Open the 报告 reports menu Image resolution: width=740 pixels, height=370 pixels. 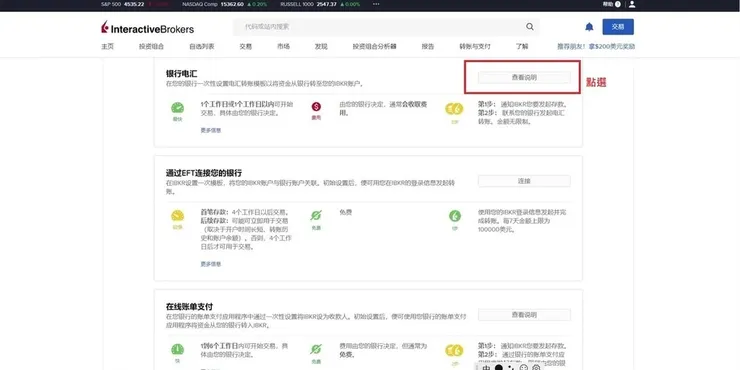(x=428, y=47)
